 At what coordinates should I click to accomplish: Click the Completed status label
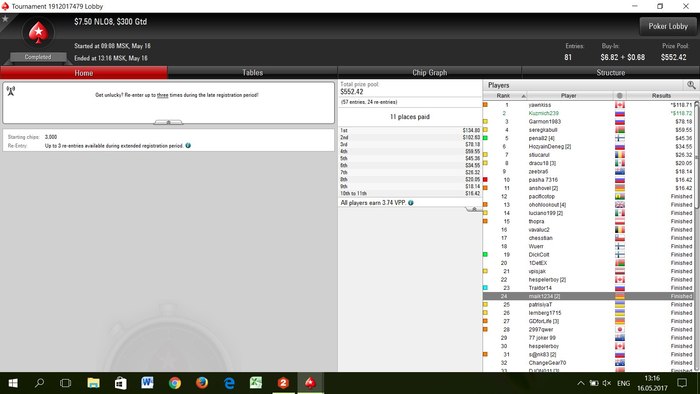click(x=38, y=57)
